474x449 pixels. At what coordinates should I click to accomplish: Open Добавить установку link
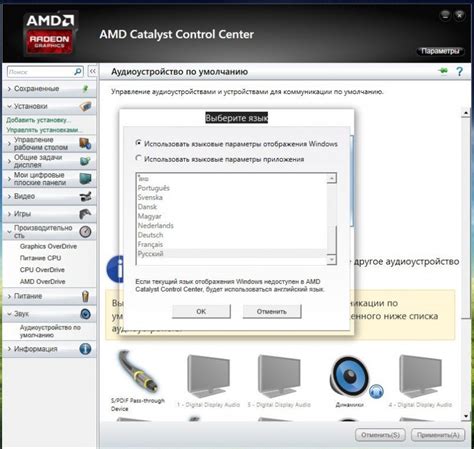[38, 120]
